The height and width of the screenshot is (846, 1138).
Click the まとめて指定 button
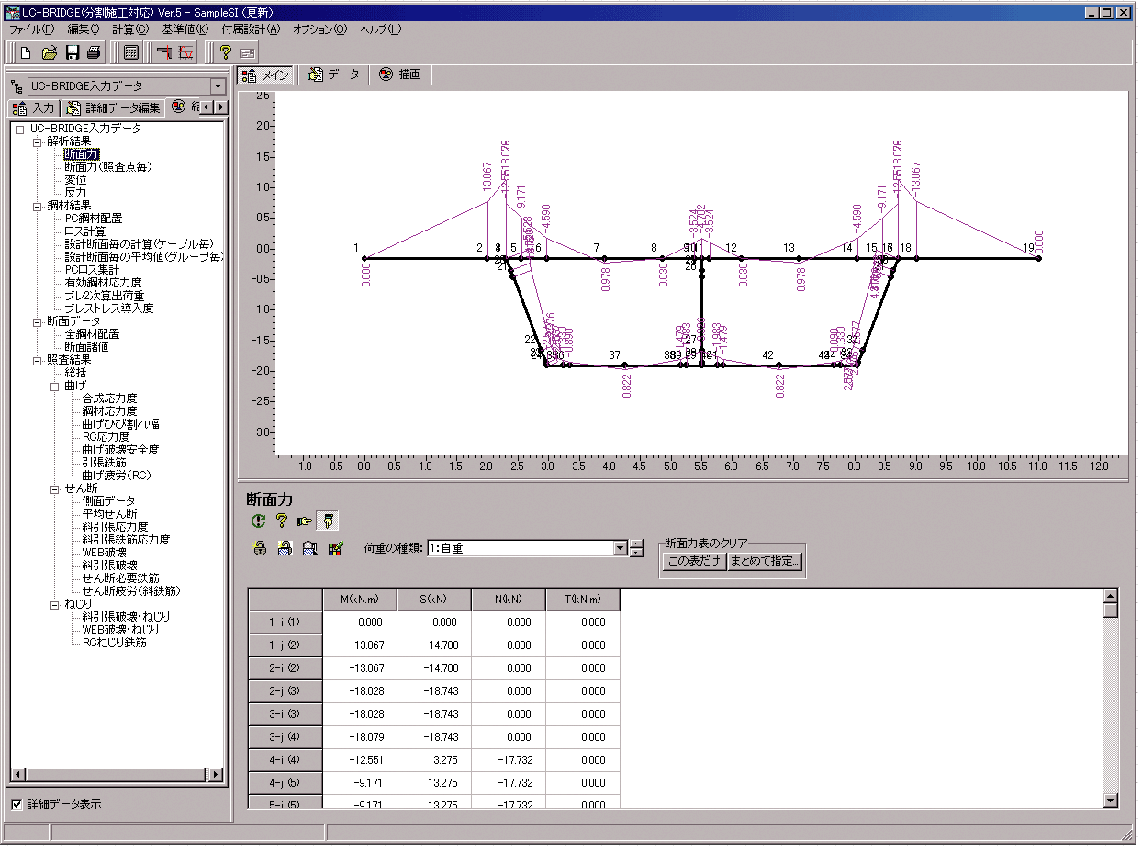765,561
